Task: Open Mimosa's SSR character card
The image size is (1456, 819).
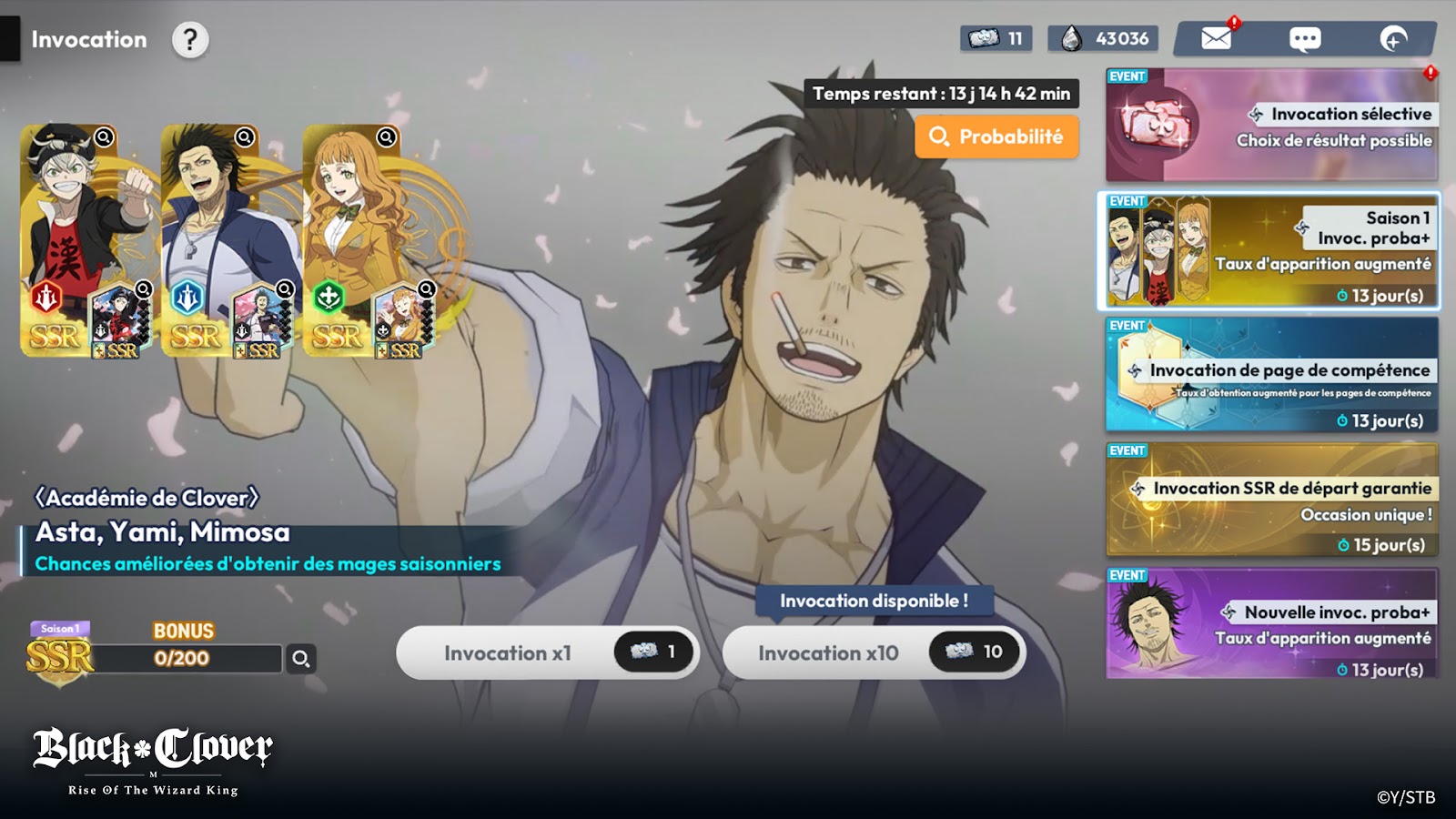Action: 351,241
